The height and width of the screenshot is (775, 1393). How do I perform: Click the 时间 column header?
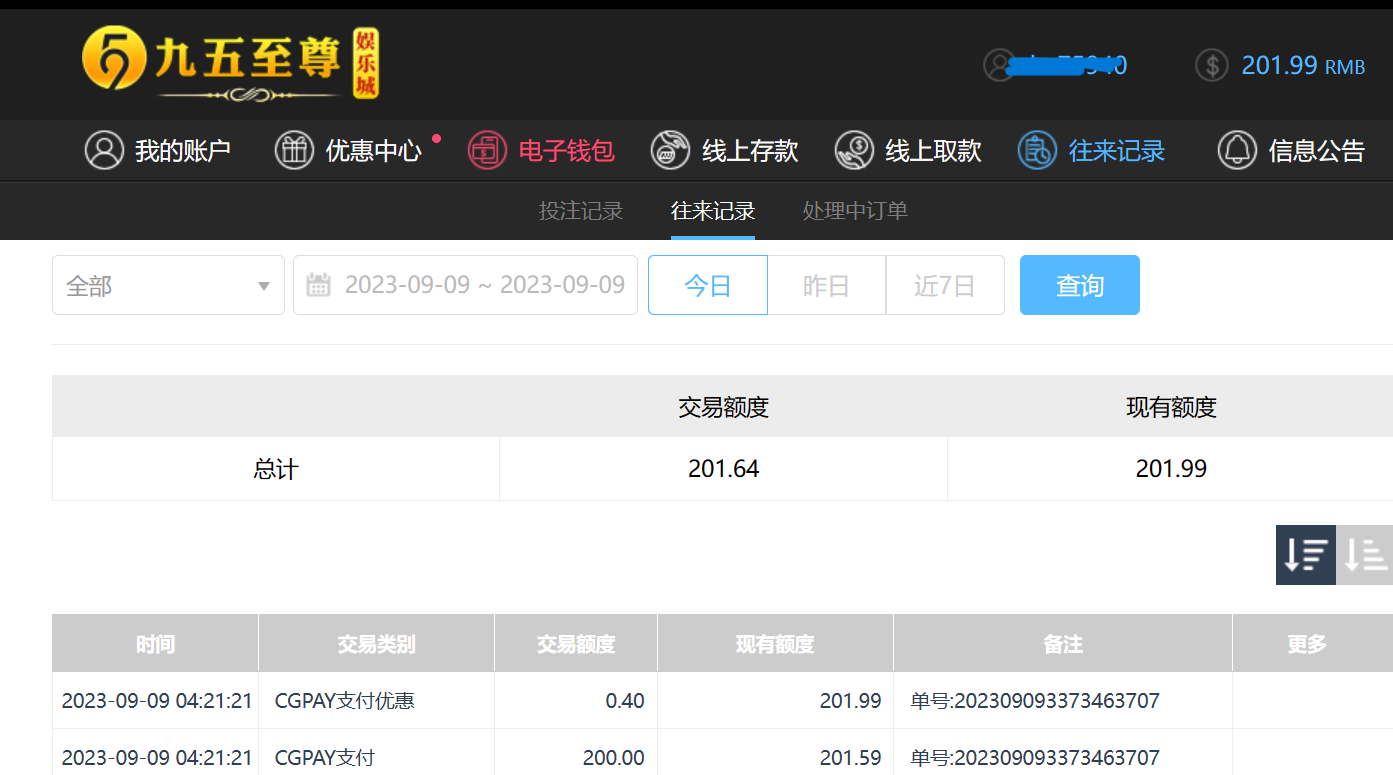pyautogui.click(x=155, y=644)
